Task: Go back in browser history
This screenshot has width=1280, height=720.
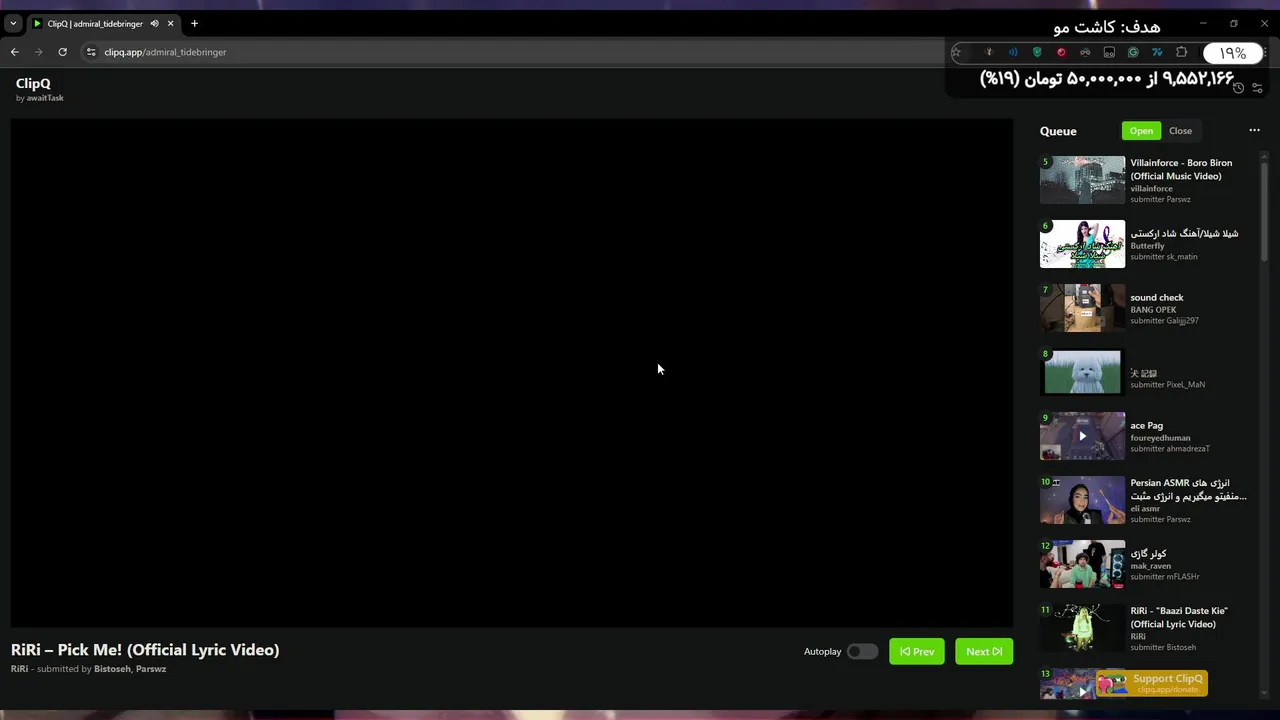Action: pos(14,52)
